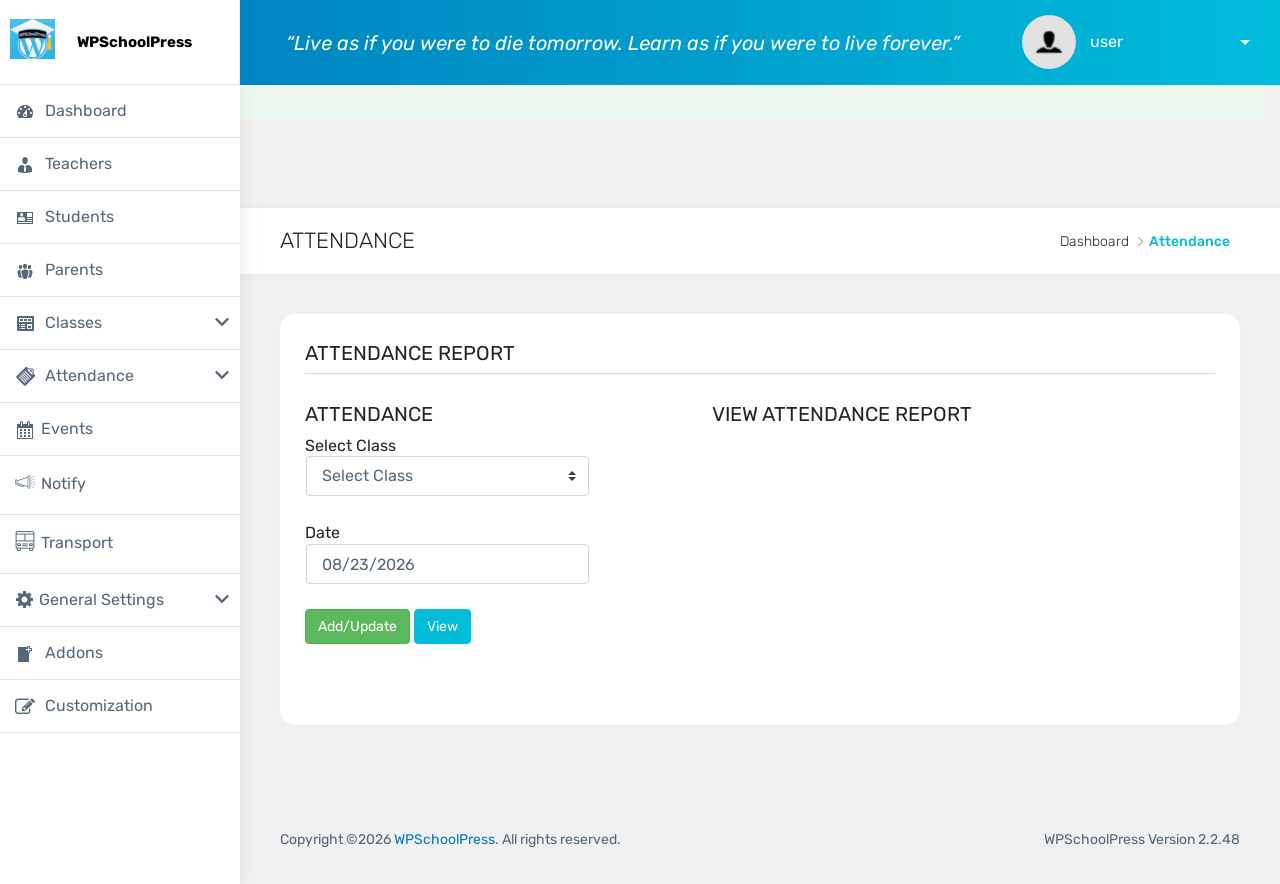The height and width of the screenshot is (884, 1280).
Task: Click the Add/Update button
Action: point(357,627)
